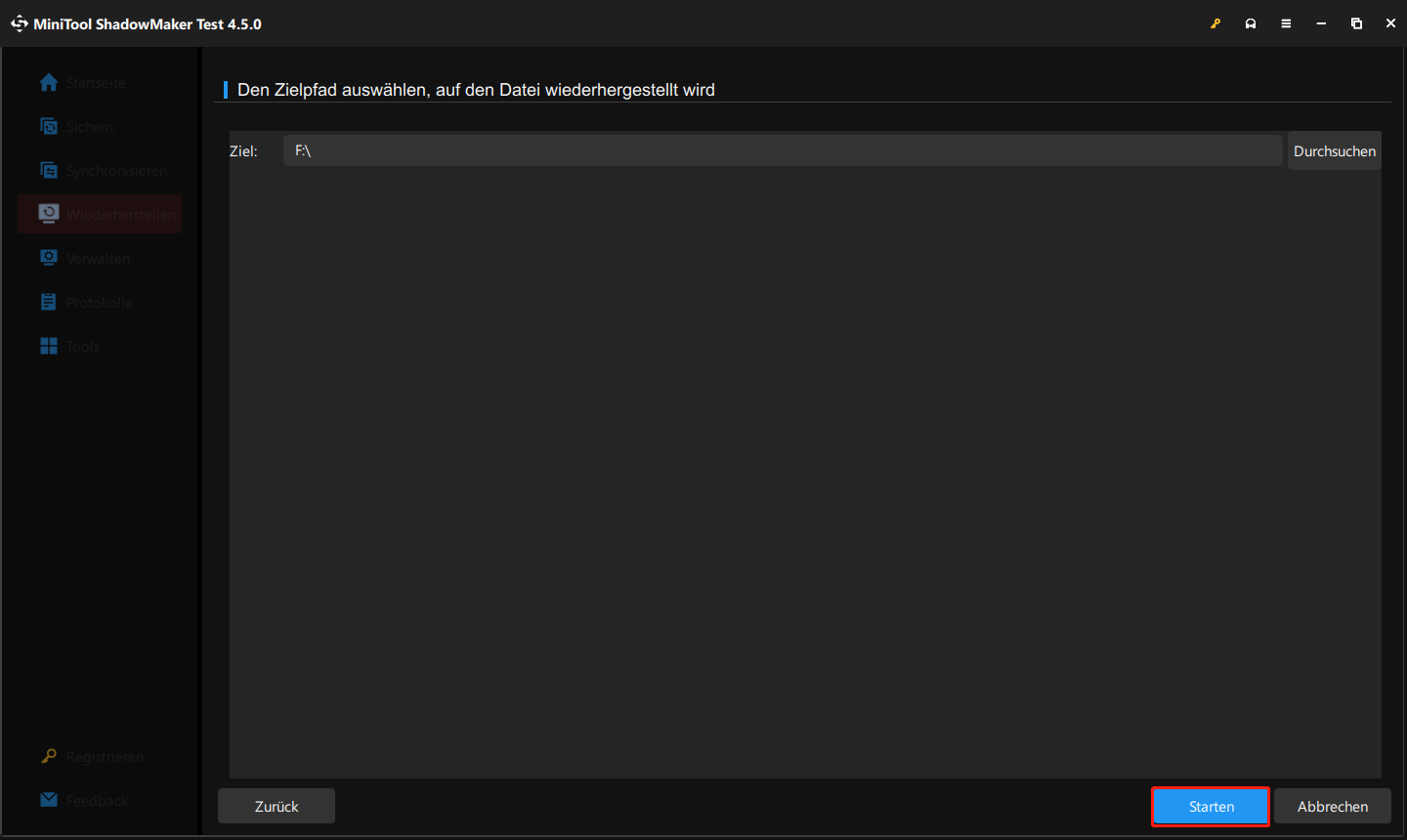Click the Feedback link text
This screenshot has height=840, width=1407.
pyautogui.click(x=97, y=801)
